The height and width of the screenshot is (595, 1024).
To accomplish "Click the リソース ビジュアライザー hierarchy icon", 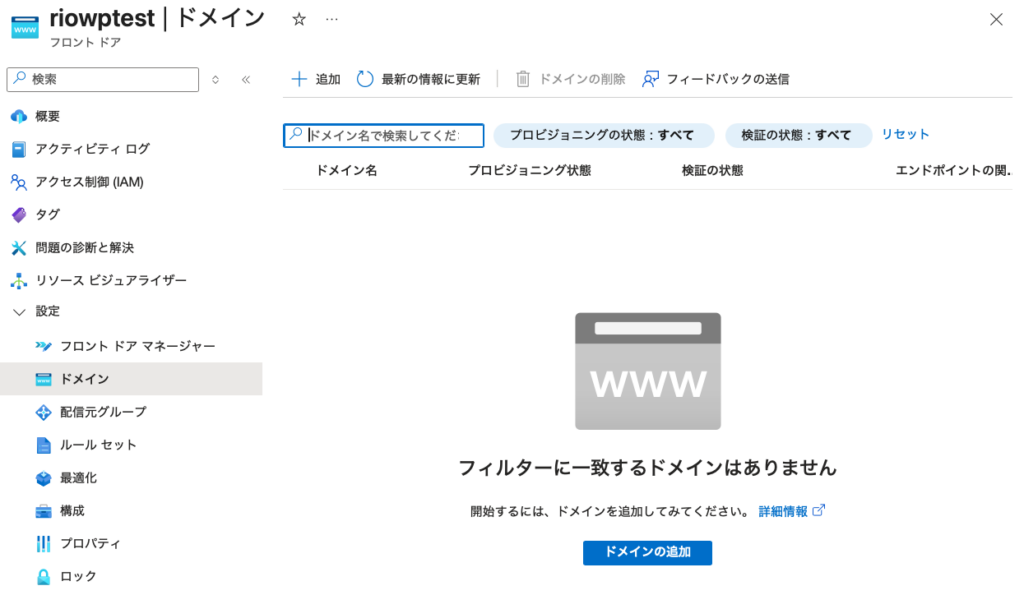I will pos(19,281).
